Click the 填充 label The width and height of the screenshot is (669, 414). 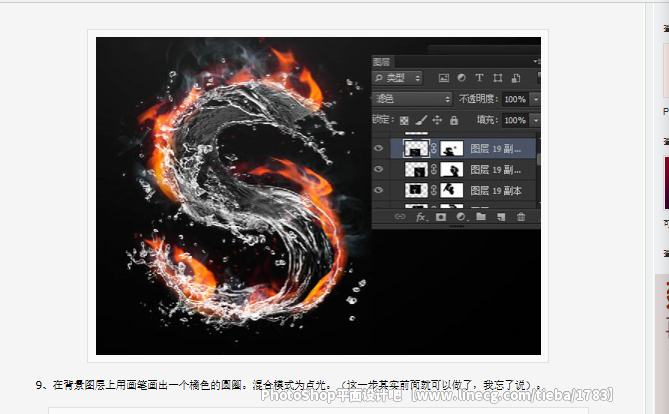point(487,120)
